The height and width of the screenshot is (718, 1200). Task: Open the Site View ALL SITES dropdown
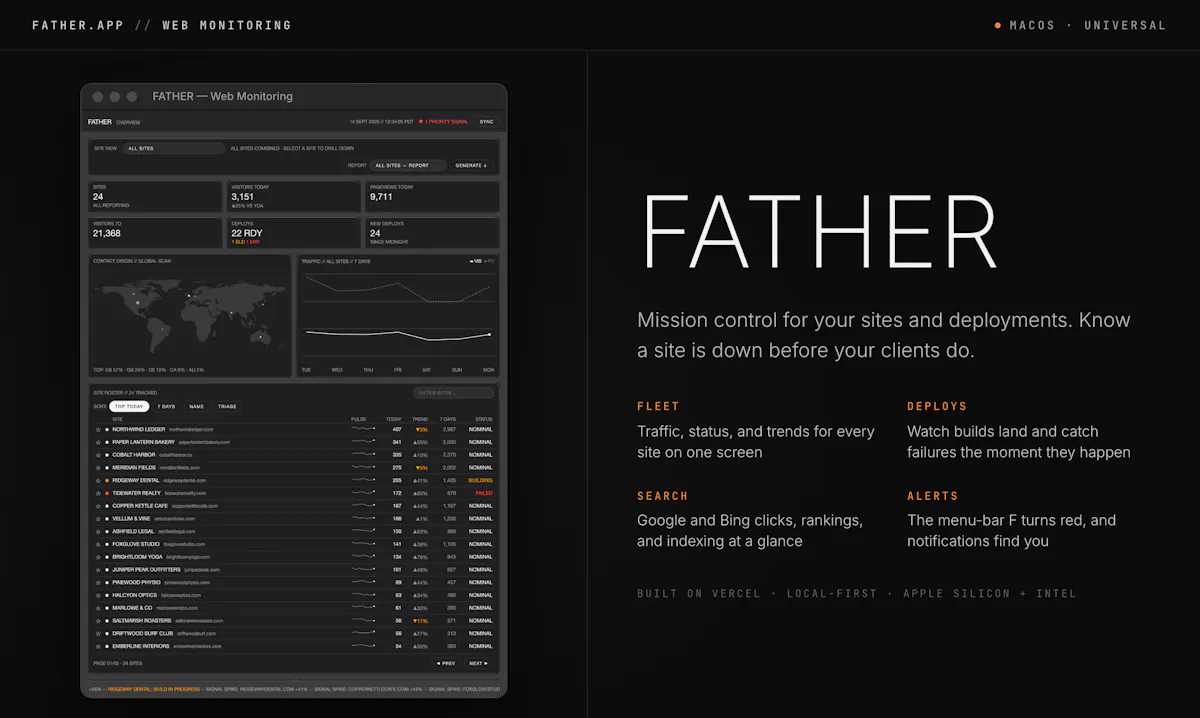point(174,148)
